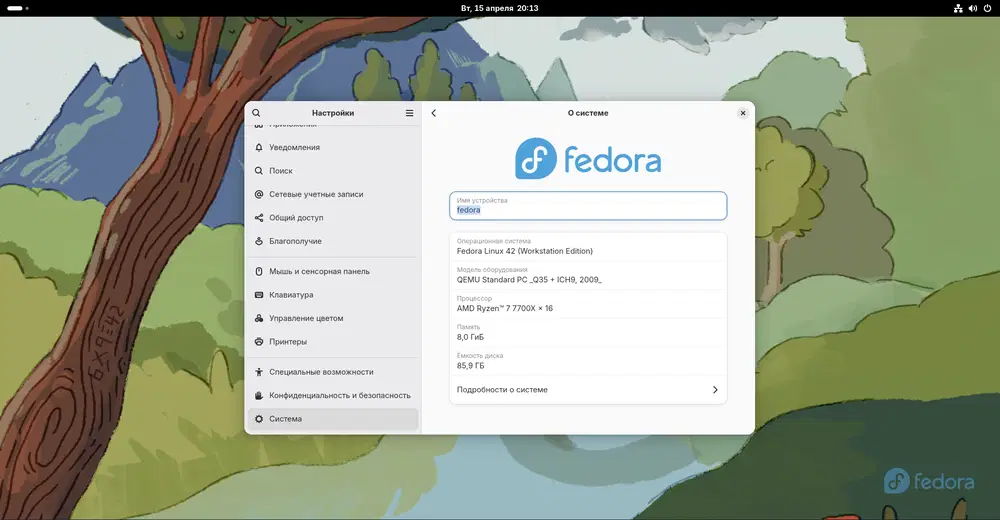Click the hand icon beside Конфиденциальность и безопасность
Image resolution: width=1000 pixels, height=520 pixels.
point(259,396)
